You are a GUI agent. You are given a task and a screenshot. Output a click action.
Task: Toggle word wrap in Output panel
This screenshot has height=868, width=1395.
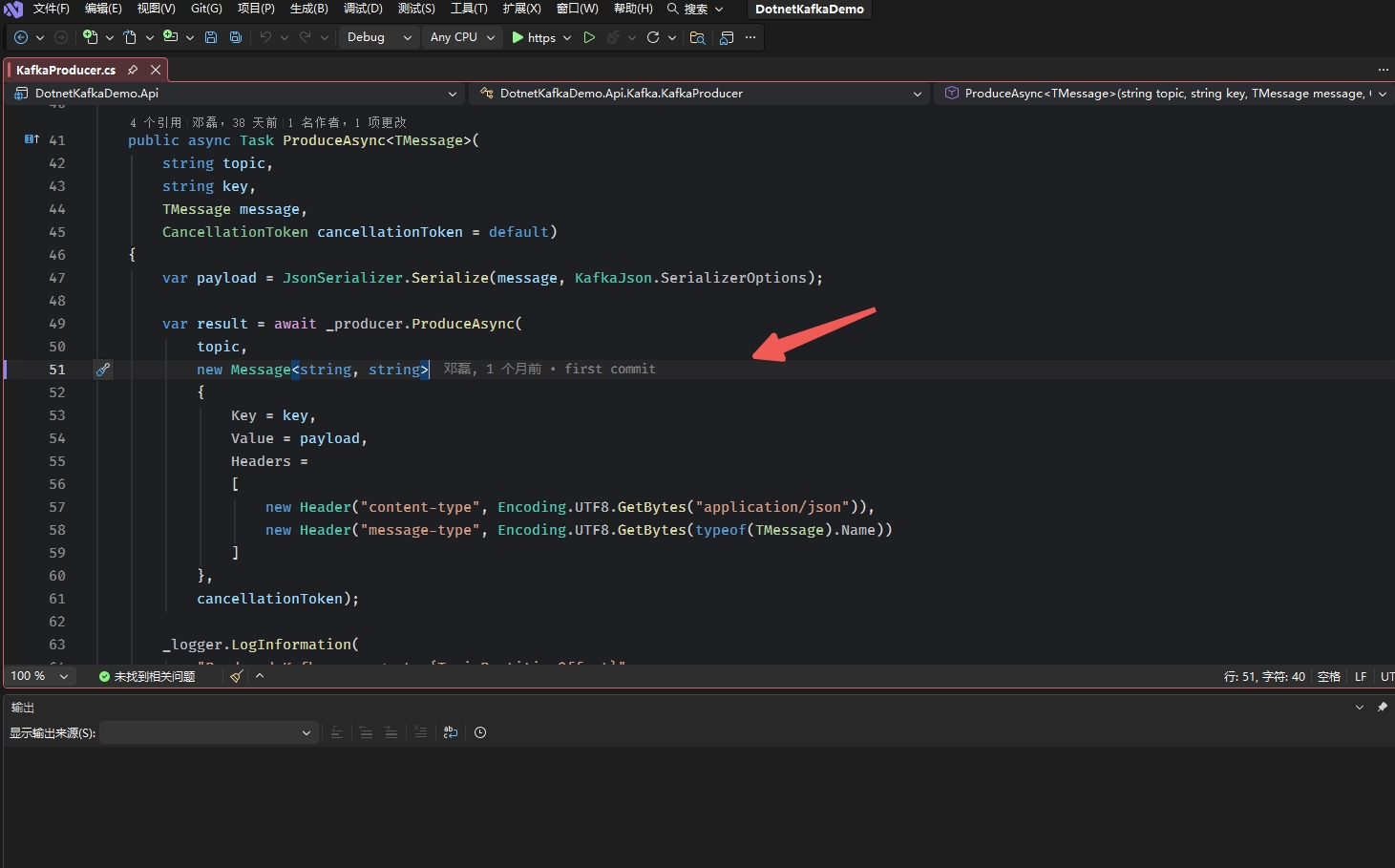(x=451, y=732)
